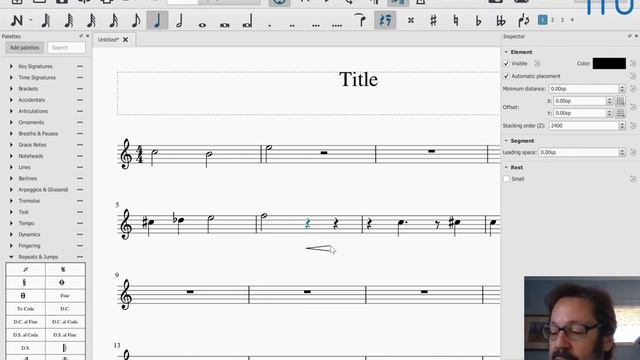Select the D.S. al Coda palette item
The width and height of the screenshot is (640, 360).
point(25,335)
